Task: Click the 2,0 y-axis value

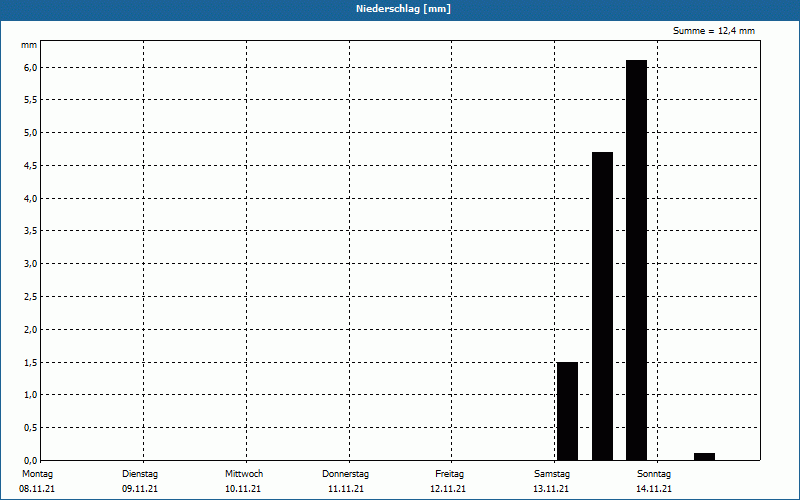Action: 31,330
